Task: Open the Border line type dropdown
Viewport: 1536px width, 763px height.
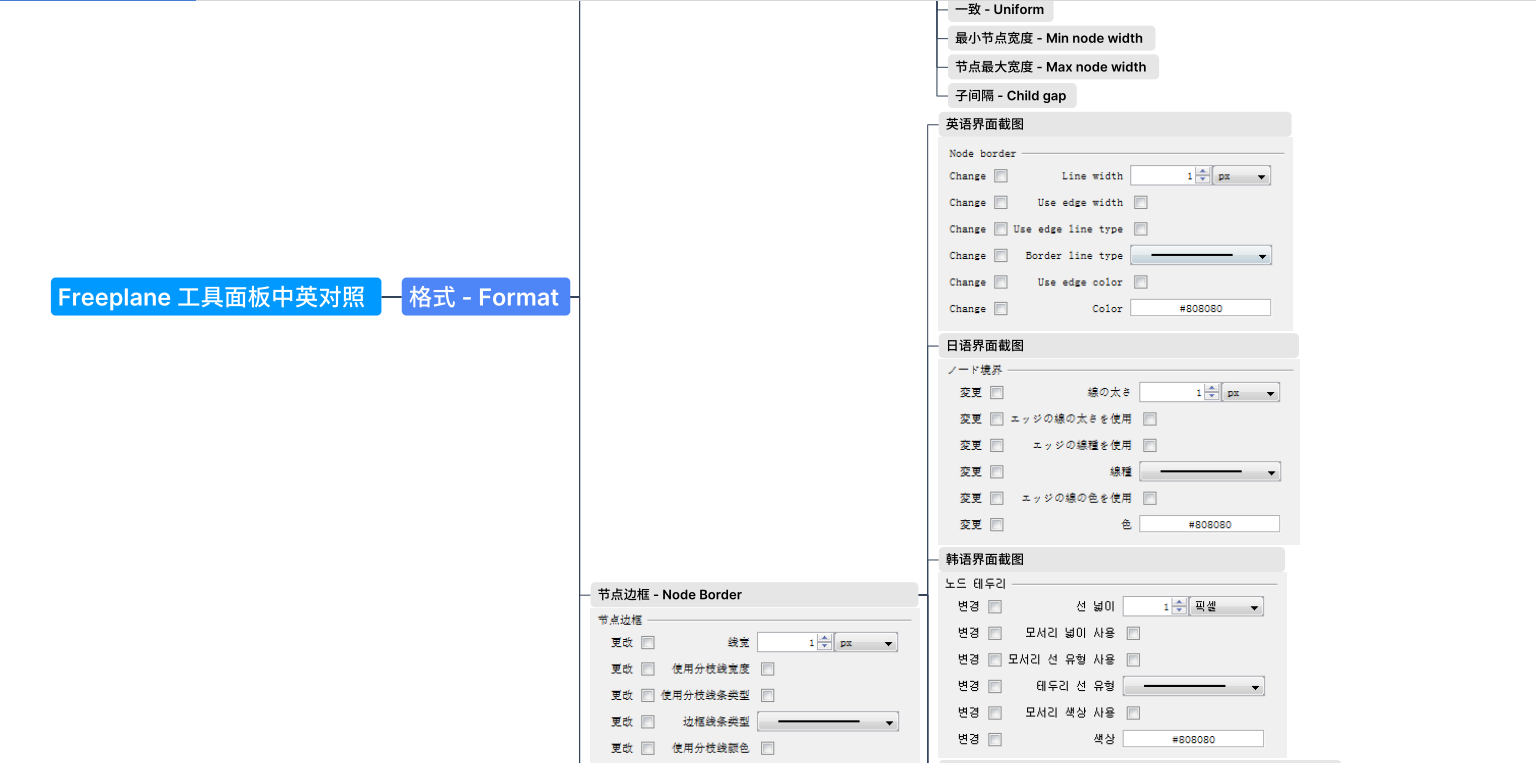Action: 1200,256
